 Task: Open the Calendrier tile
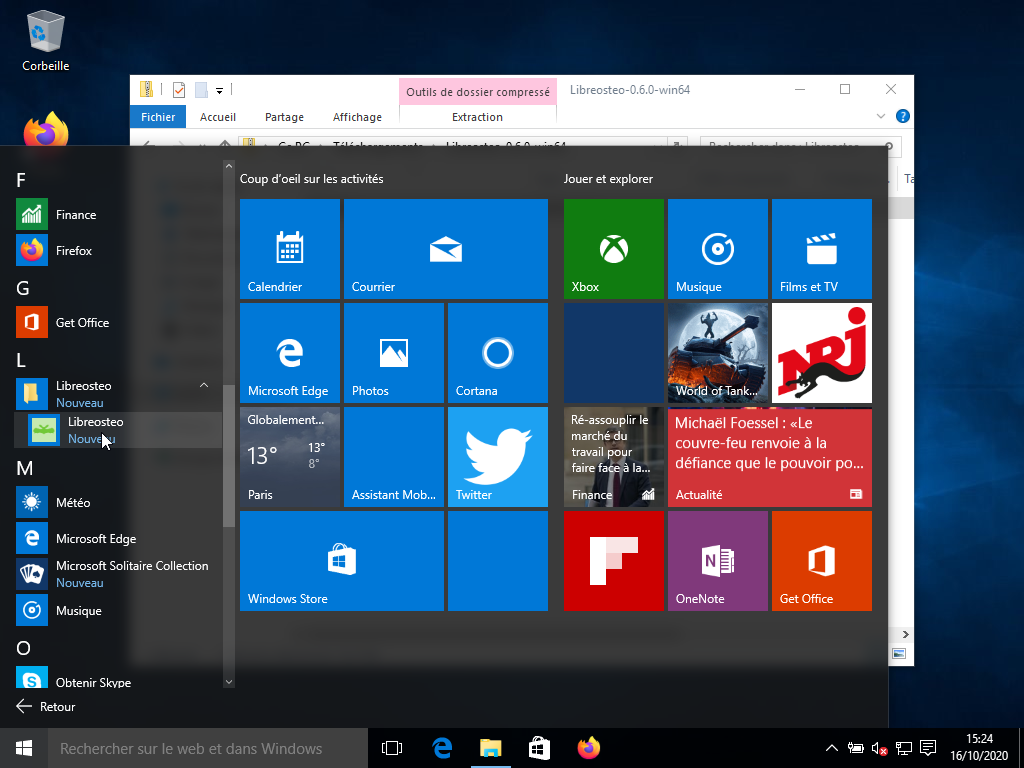coord(289,249)
